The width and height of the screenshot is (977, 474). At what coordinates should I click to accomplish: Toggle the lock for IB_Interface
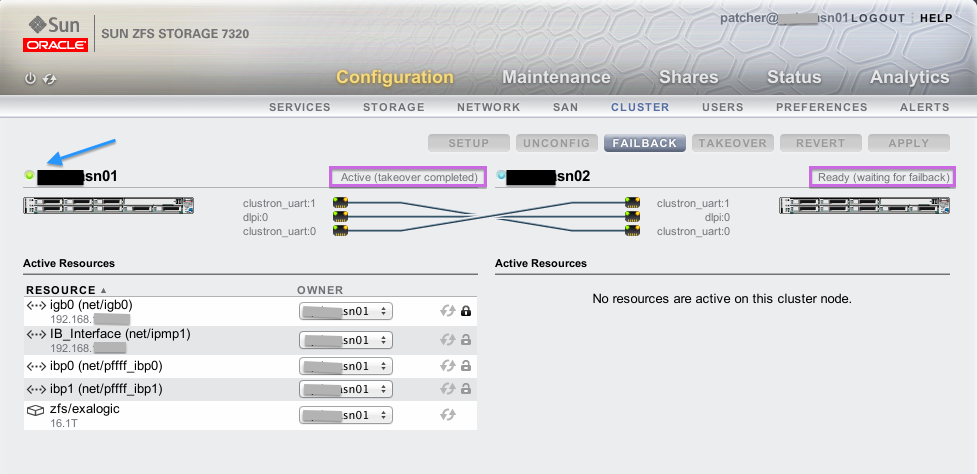(x=465, y=339)
